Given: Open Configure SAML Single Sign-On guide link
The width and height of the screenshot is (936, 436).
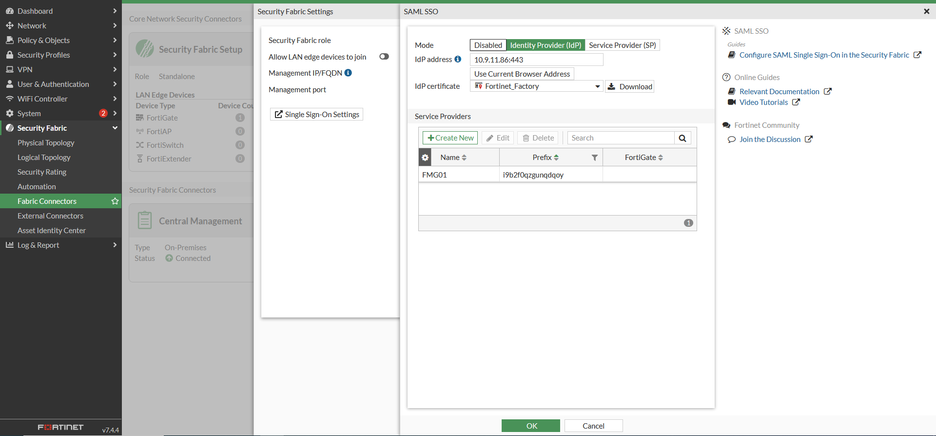Looking at the screenshot, I should [824, 55].
